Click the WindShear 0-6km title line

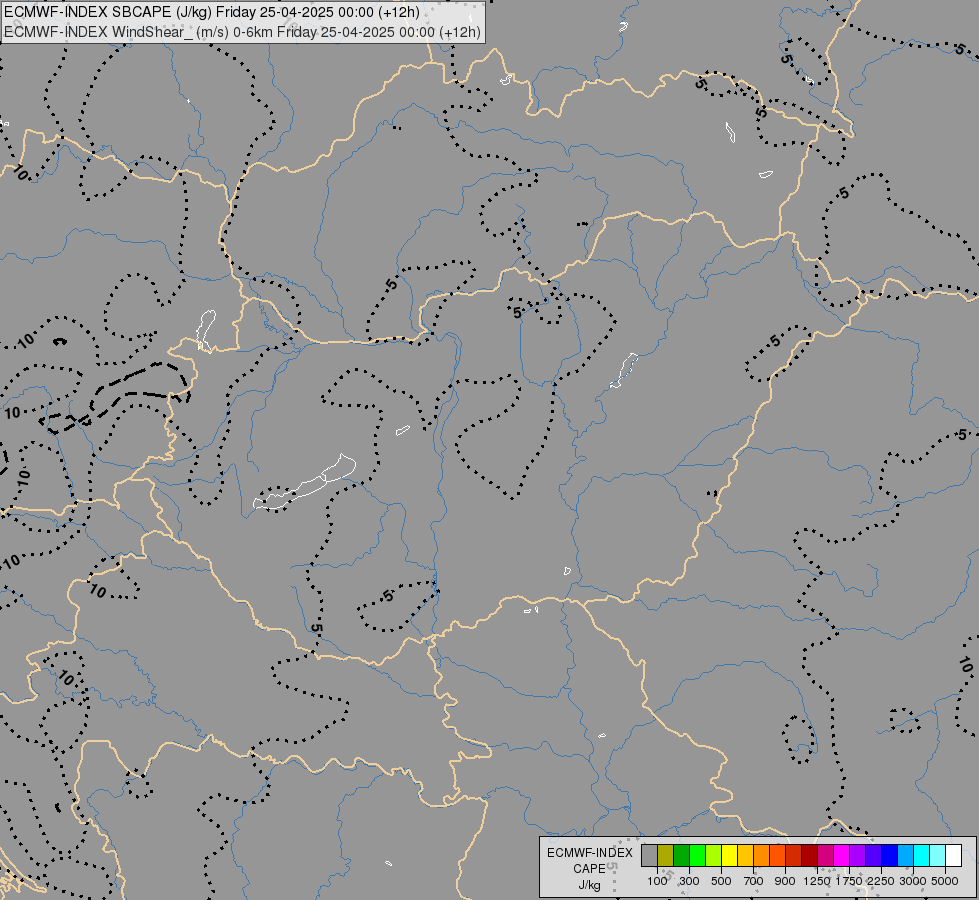tap(242, 31)
